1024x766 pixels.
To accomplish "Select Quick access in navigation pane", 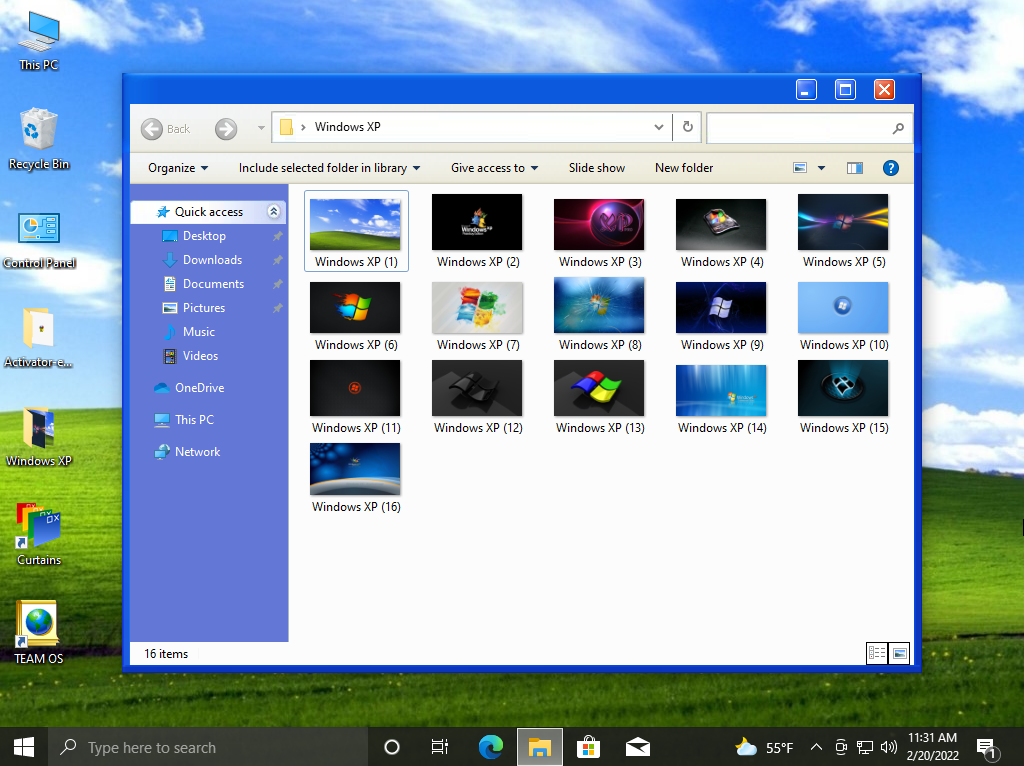I will (208, 212).
